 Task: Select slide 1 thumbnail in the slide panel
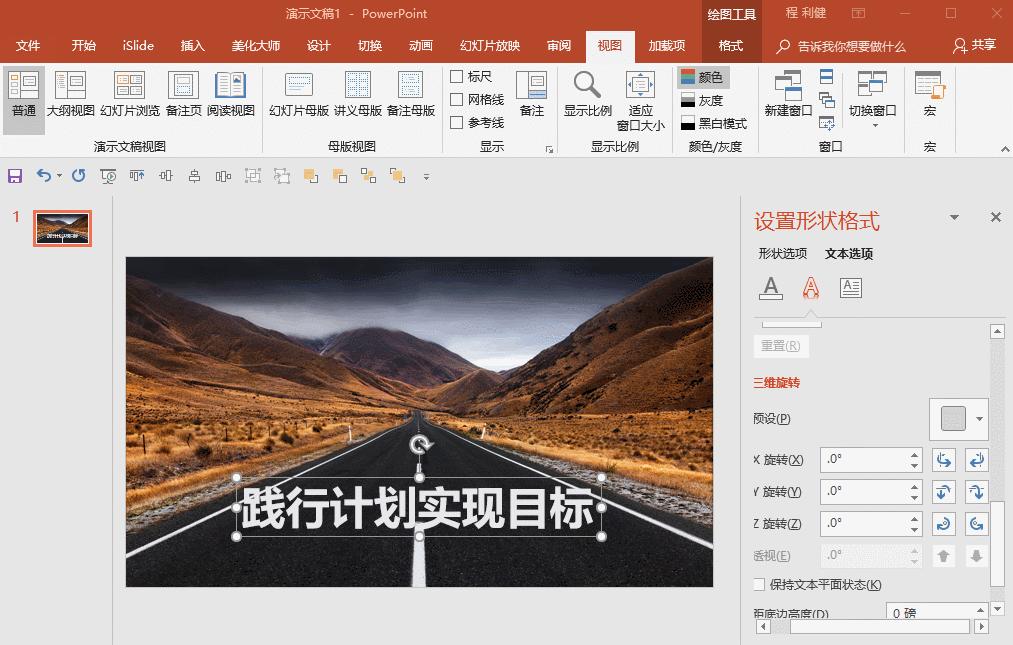coord(62,228)
